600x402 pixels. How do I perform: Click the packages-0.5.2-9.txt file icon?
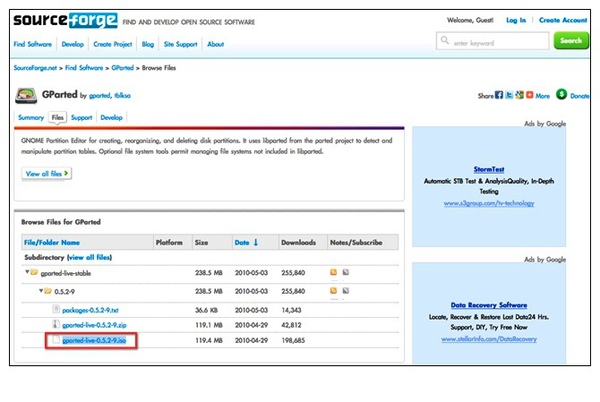pyautogui.click(x=56, y=309)
